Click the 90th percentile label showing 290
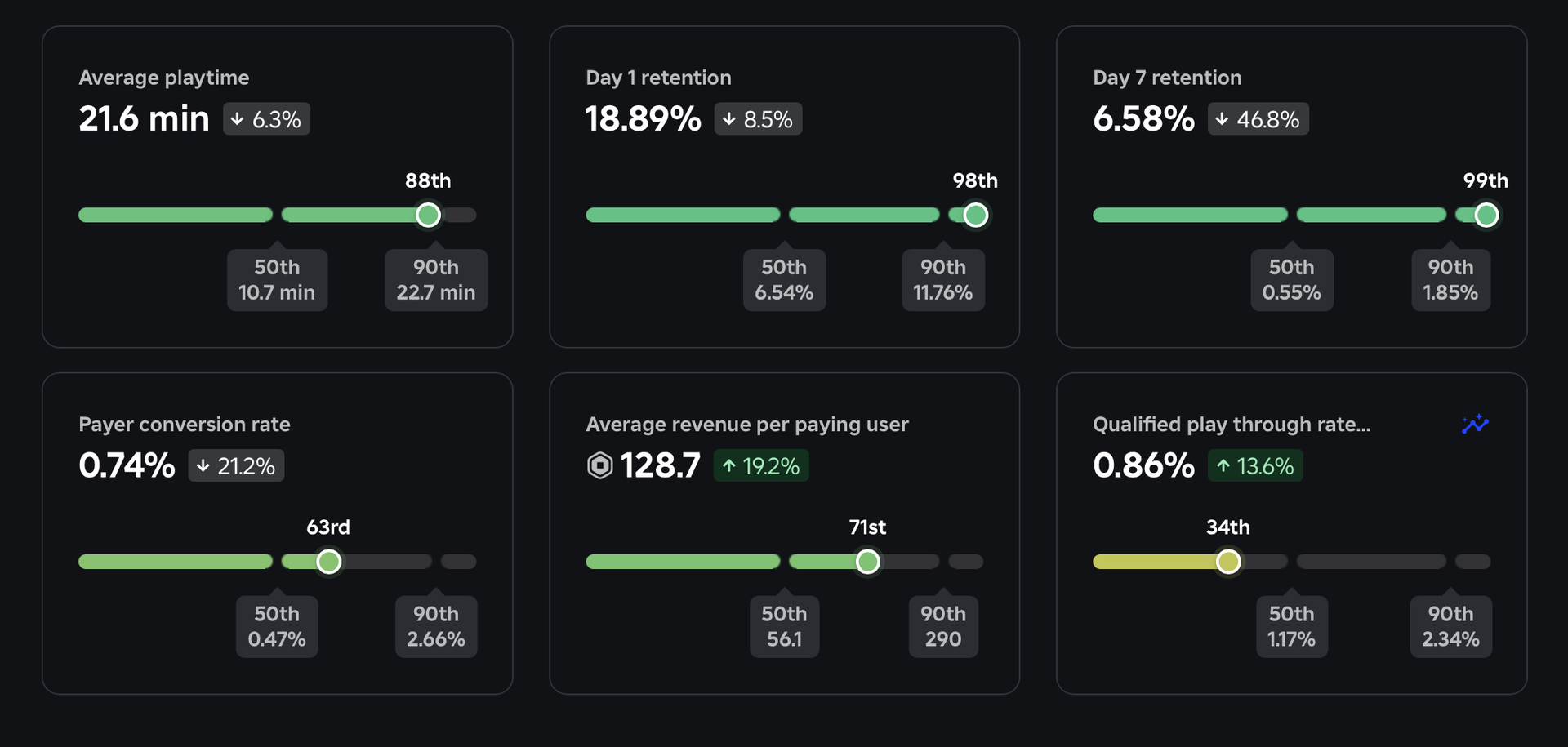This screenshot has height=747, width=1568. pyautogui.click(x=942, y=626)
